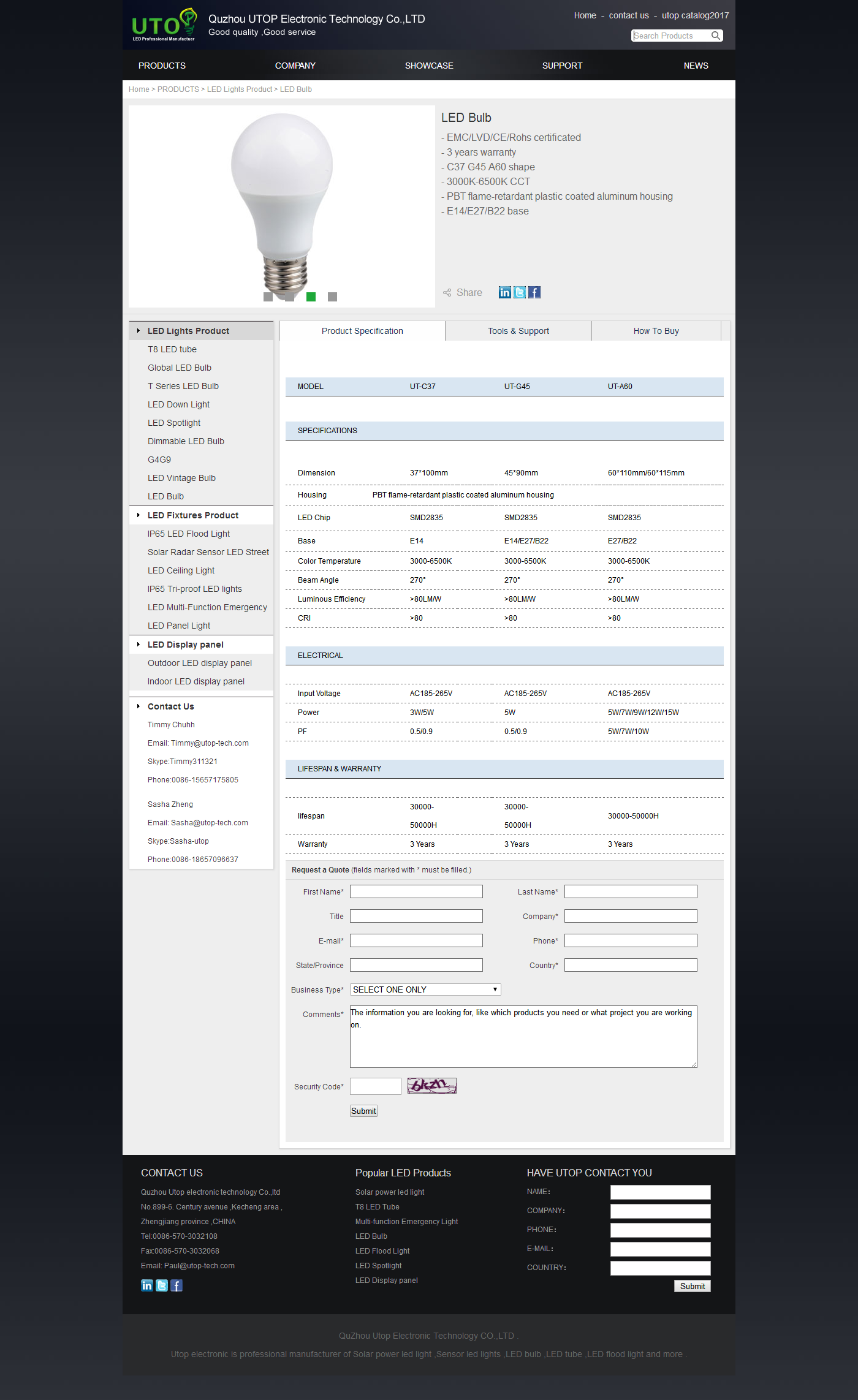Open Outdoor LED display panel link
This screenshot has height=1400, width=858.
click(200, 663)
